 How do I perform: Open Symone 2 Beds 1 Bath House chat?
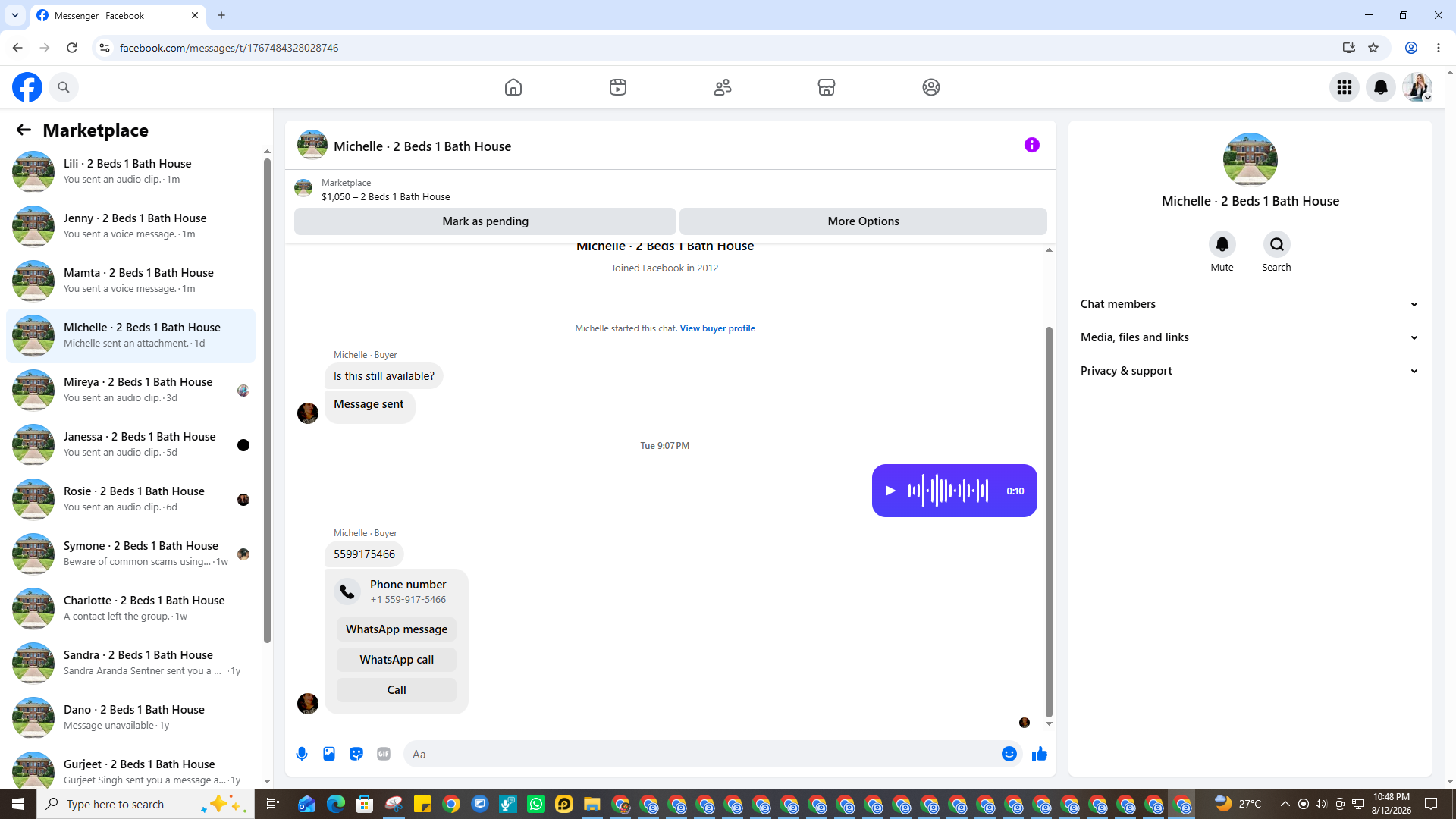[x=130, y=554]
